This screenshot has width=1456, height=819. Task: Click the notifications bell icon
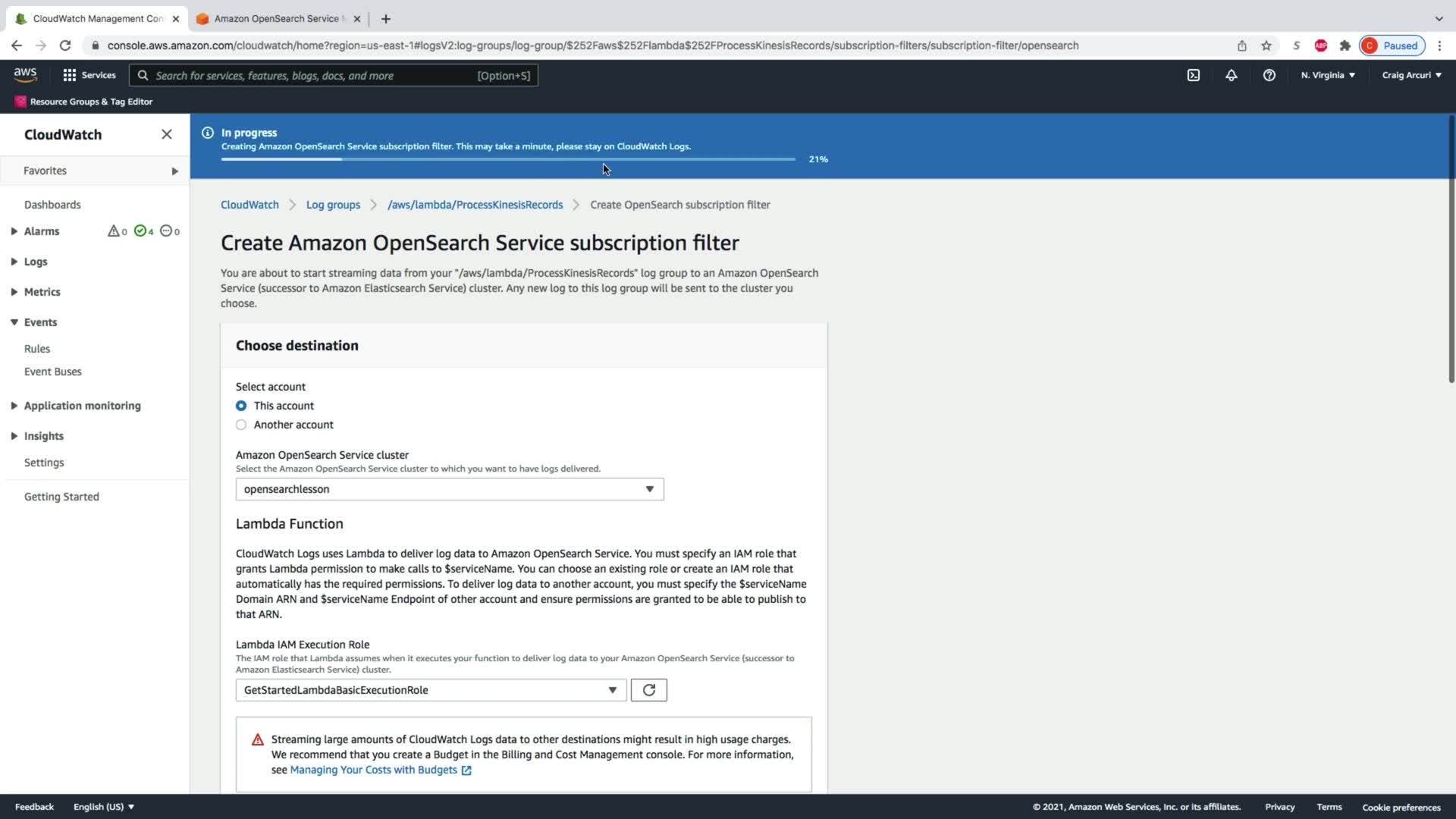coord(1231,75)
